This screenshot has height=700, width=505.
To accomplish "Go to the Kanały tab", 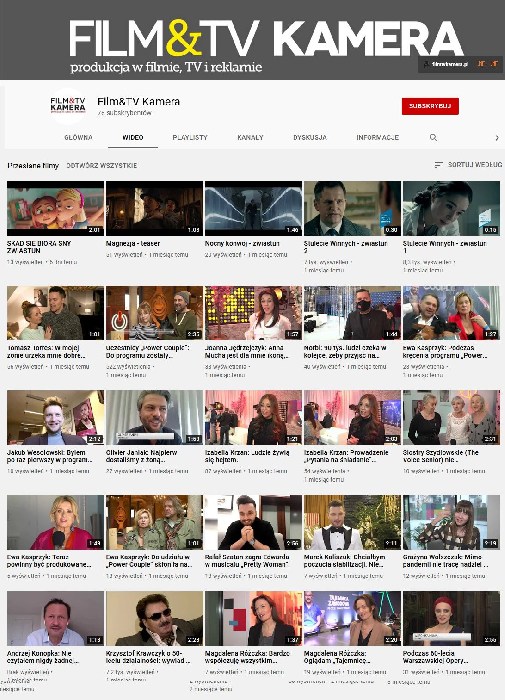I will click(250, 138).
